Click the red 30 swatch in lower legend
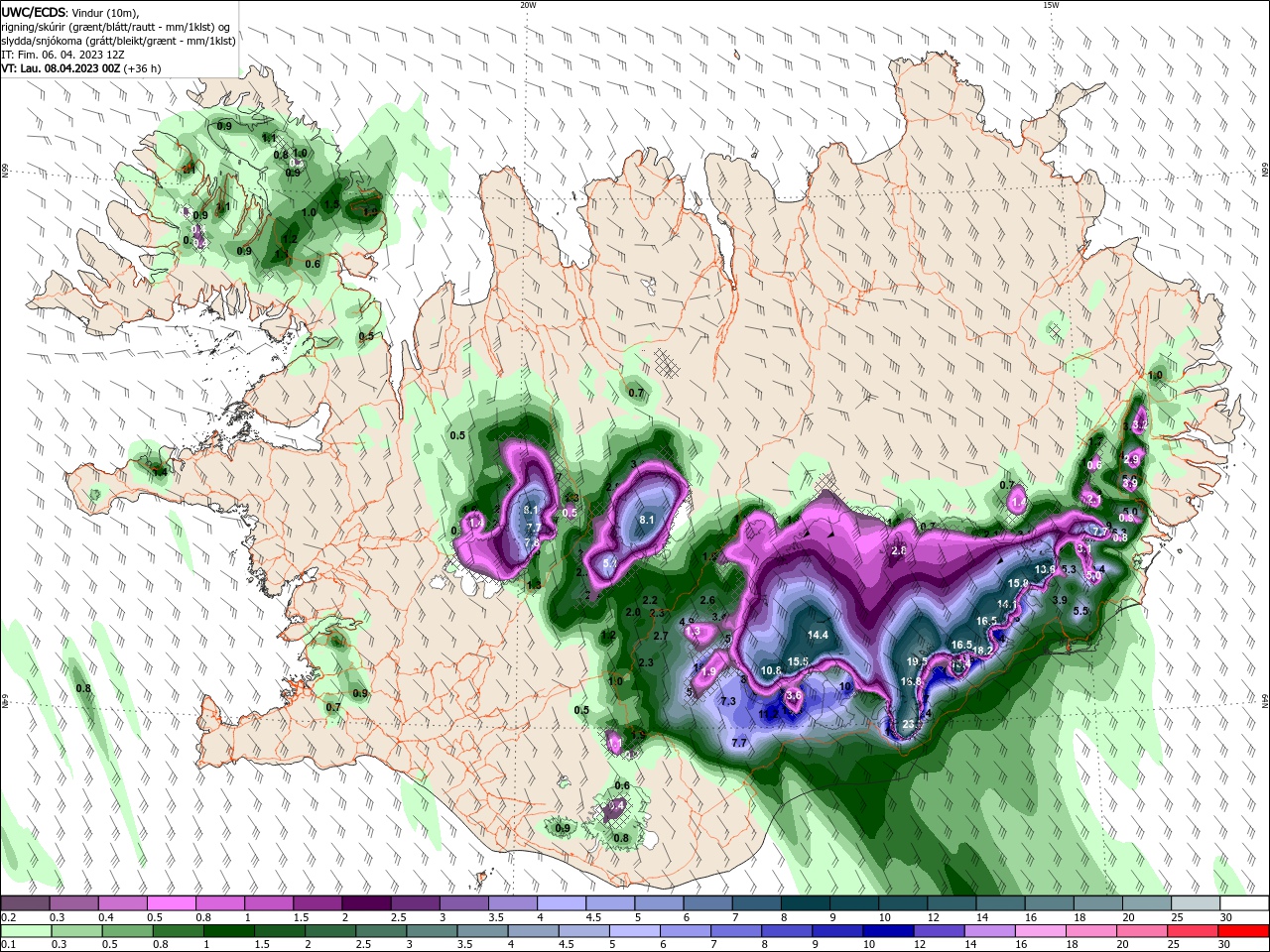 pos(1243,931)
